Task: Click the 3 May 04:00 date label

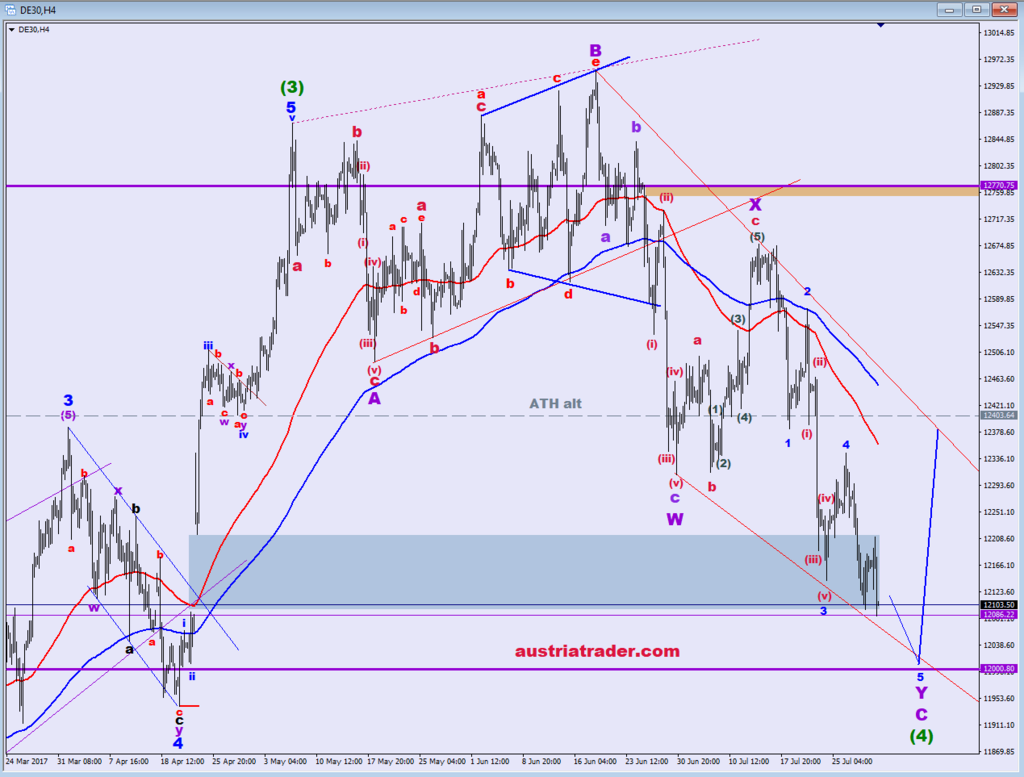Action: click(x=285, y=761)
